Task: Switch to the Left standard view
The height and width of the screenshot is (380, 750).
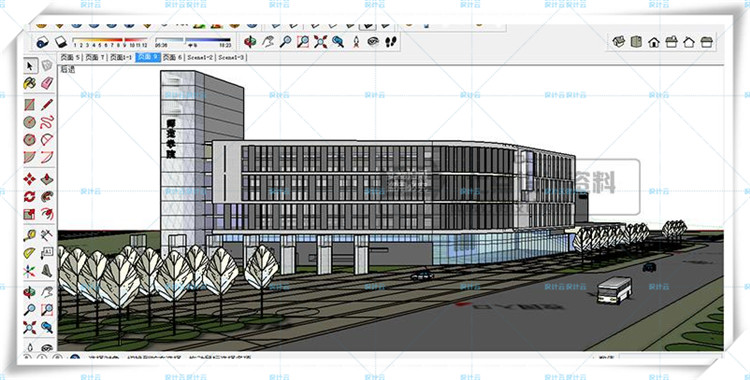Action: [x=706, y=42]
